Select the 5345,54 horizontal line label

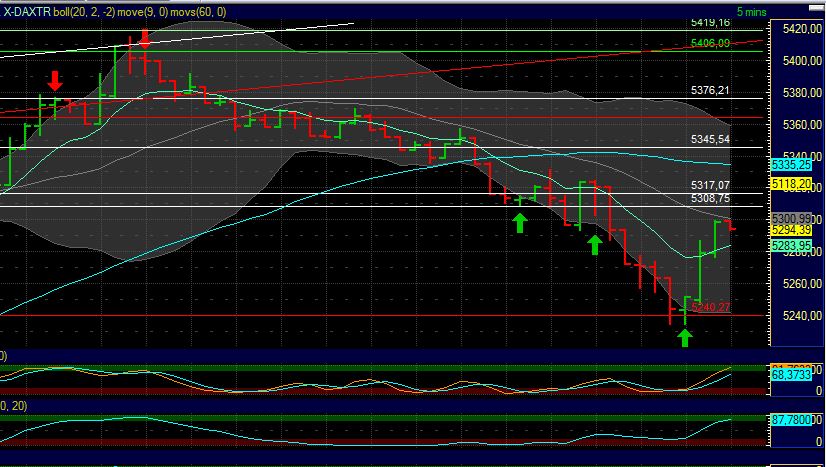(x=709, y=139)
